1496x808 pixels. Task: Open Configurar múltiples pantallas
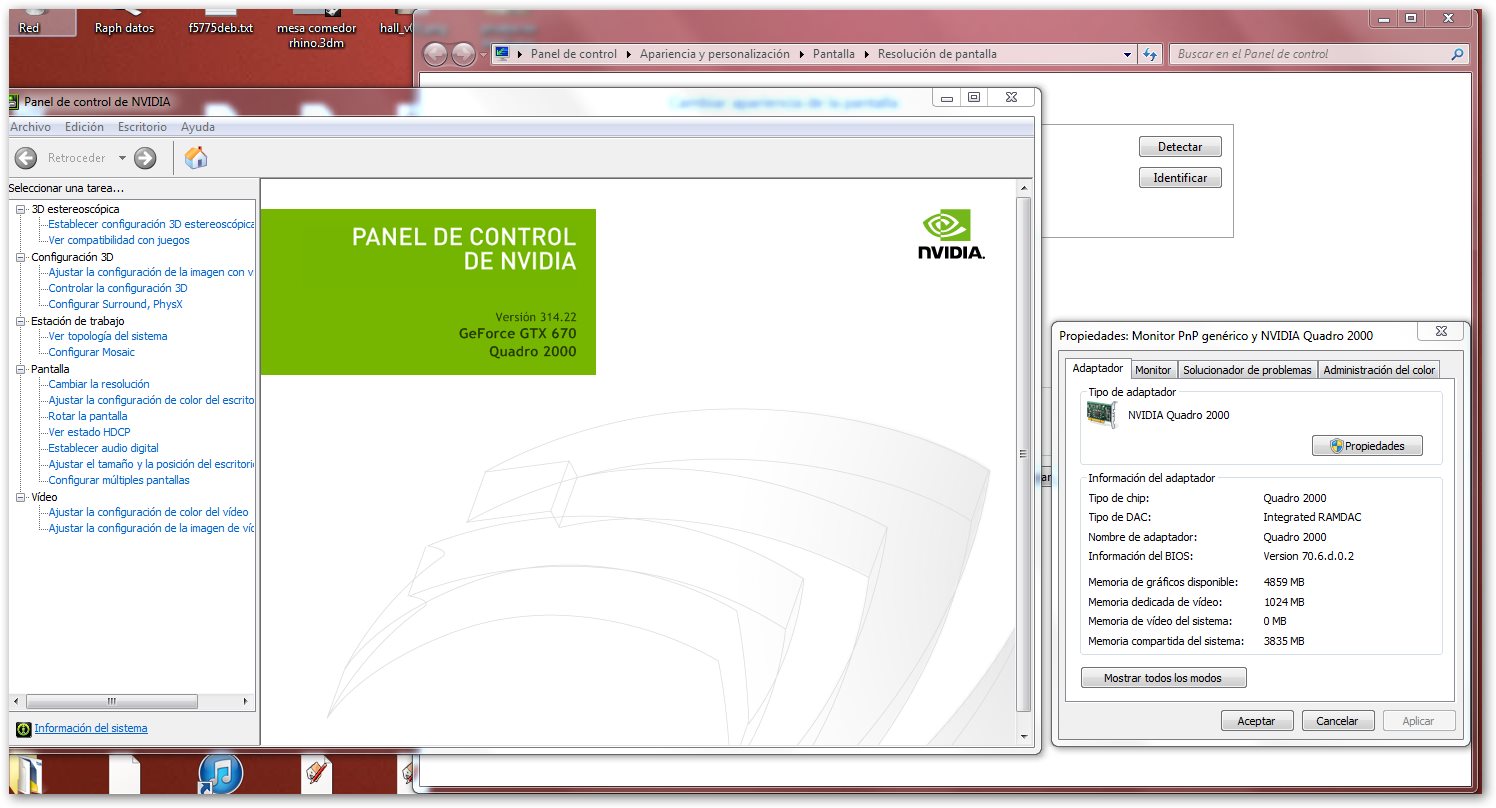(119, 480)
